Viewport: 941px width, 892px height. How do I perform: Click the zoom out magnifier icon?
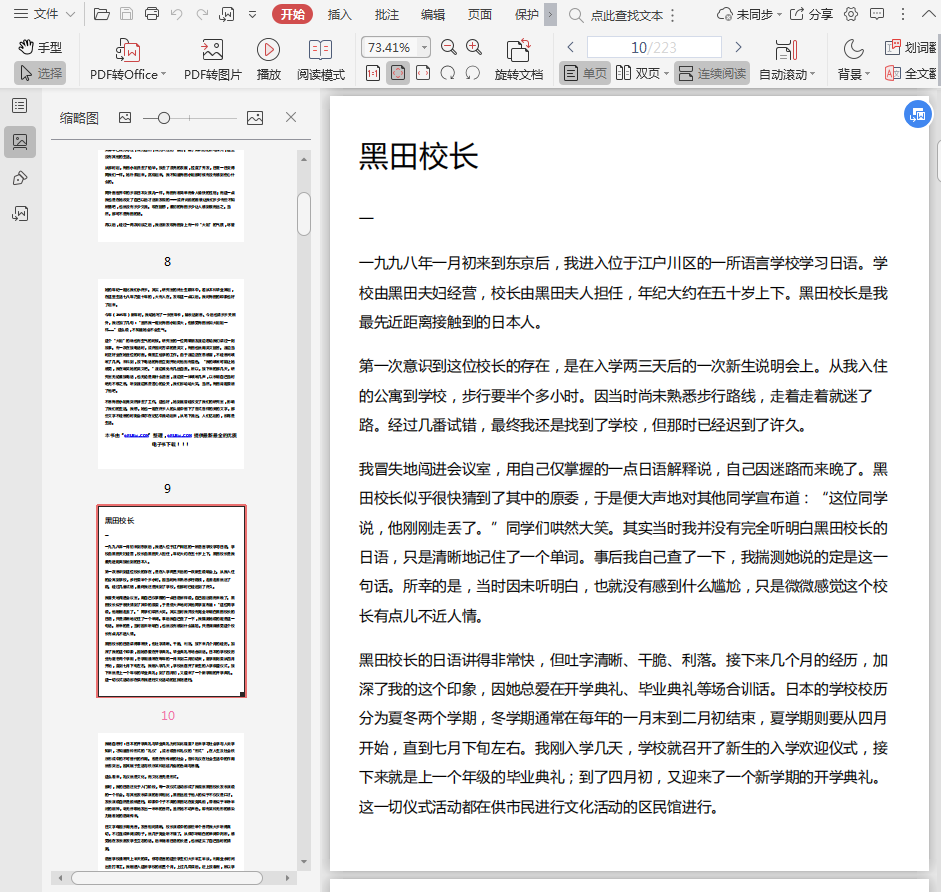pos(449,47)
